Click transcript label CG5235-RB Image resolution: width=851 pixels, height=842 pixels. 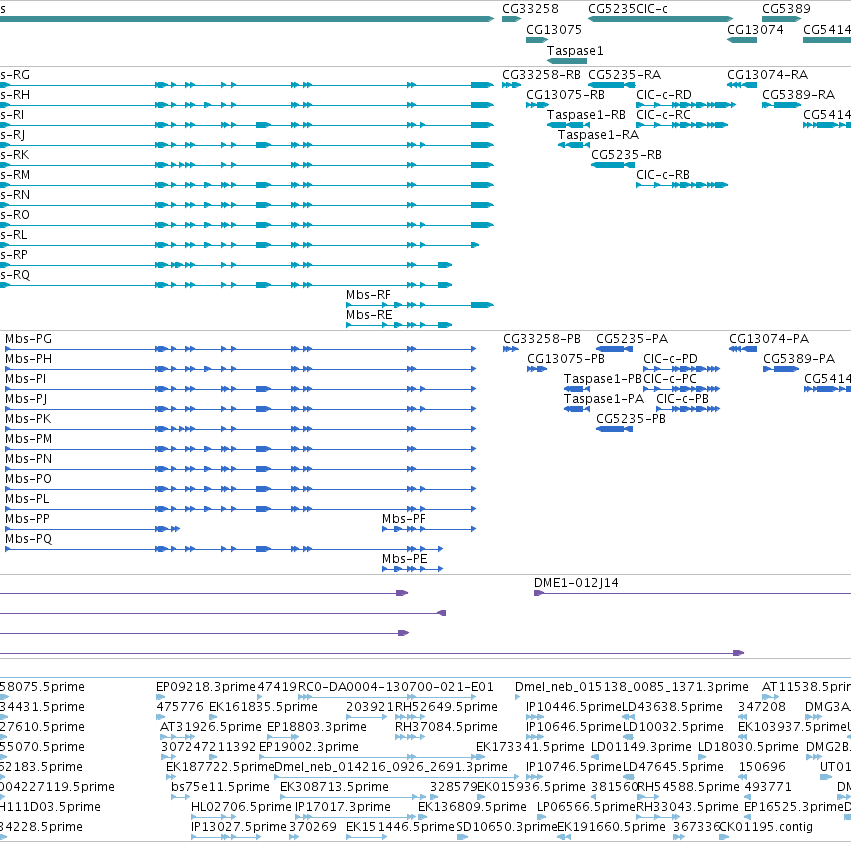click(x=626, y=155)
